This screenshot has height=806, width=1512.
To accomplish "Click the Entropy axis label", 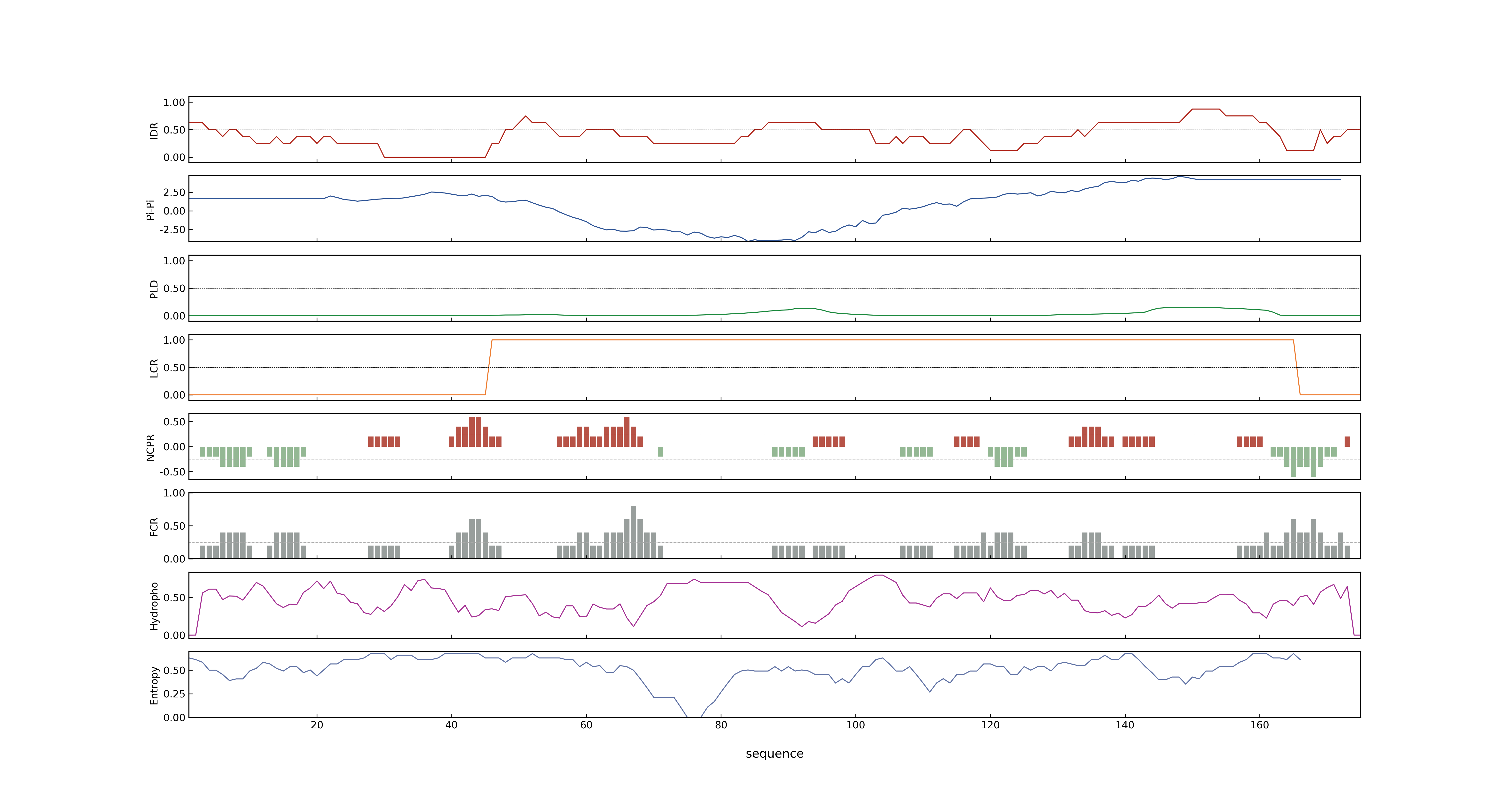I will point(154,685).
